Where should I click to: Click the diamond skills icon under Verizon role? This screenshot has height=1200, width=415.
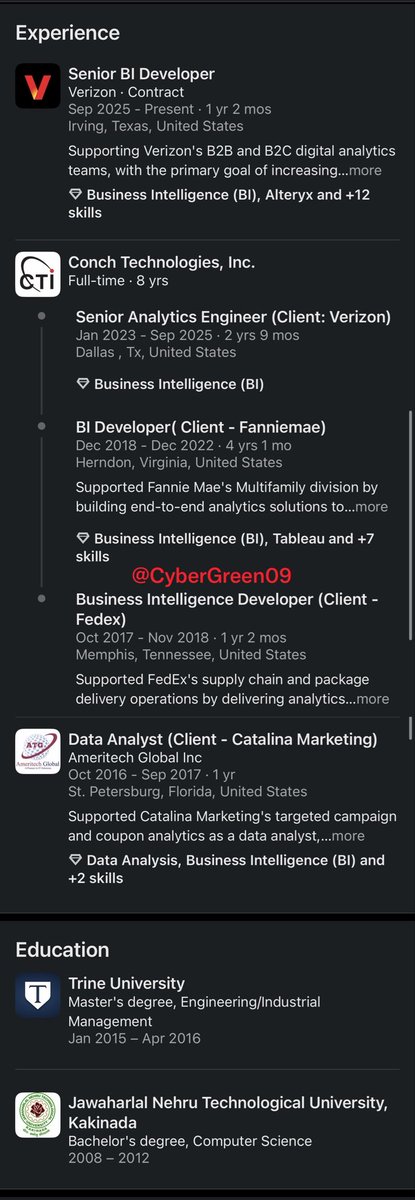click(75, 195)
